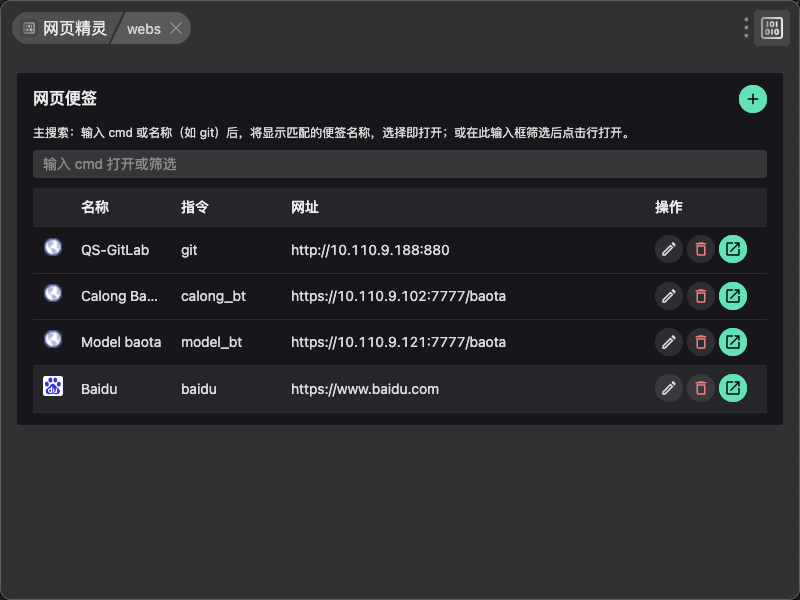Click the green add bookmark plus button
The width and height of the screenshot is (800, 600).
click(753, 99)
